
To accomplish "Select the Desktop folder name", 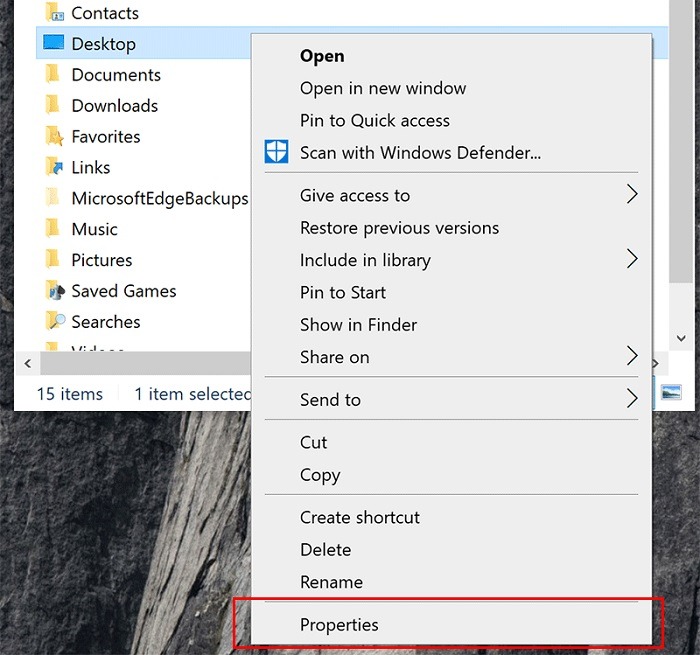I will (x=104, y=45).
